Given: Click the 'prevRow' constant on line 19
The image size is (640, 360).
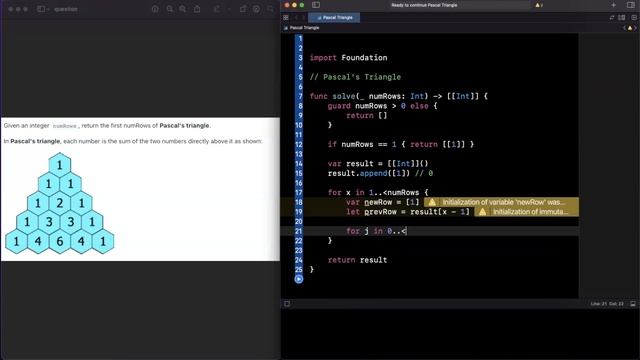Looking at the screenshot, I should [x=380, y=212].
